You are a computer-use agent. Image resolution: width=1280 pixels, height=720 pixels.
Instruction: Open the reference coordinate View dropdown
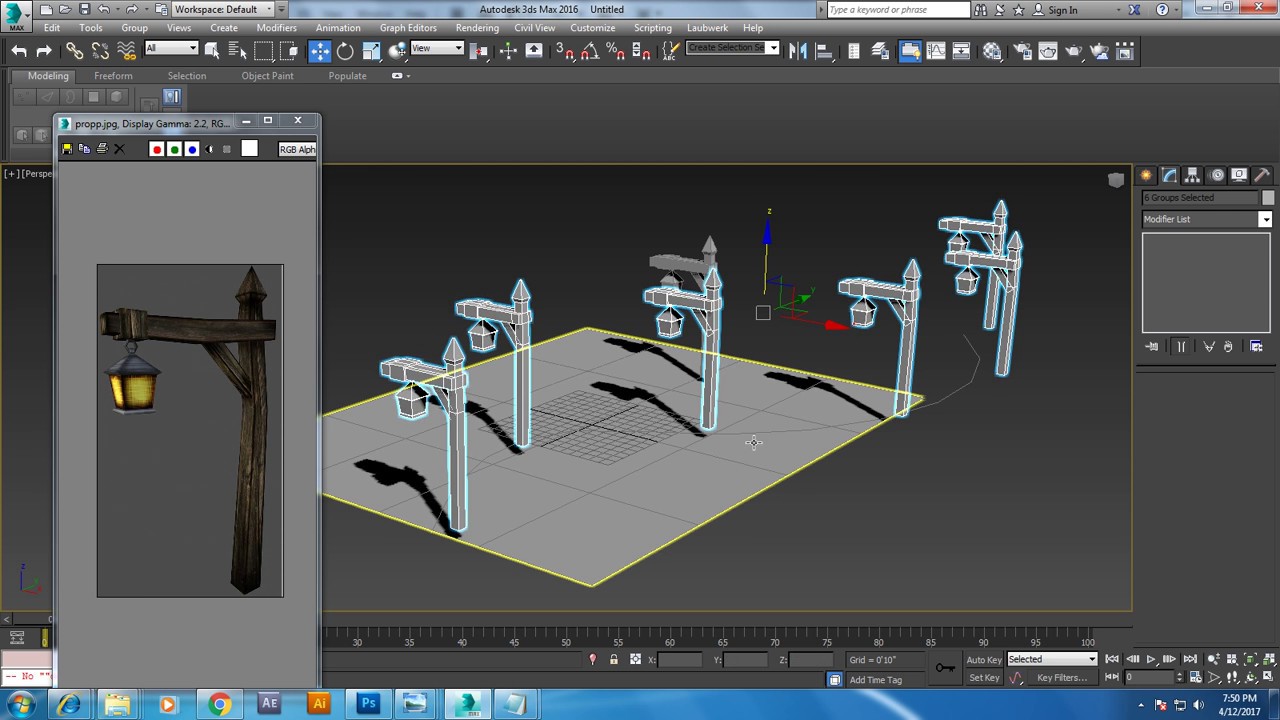tap(437, 48)
